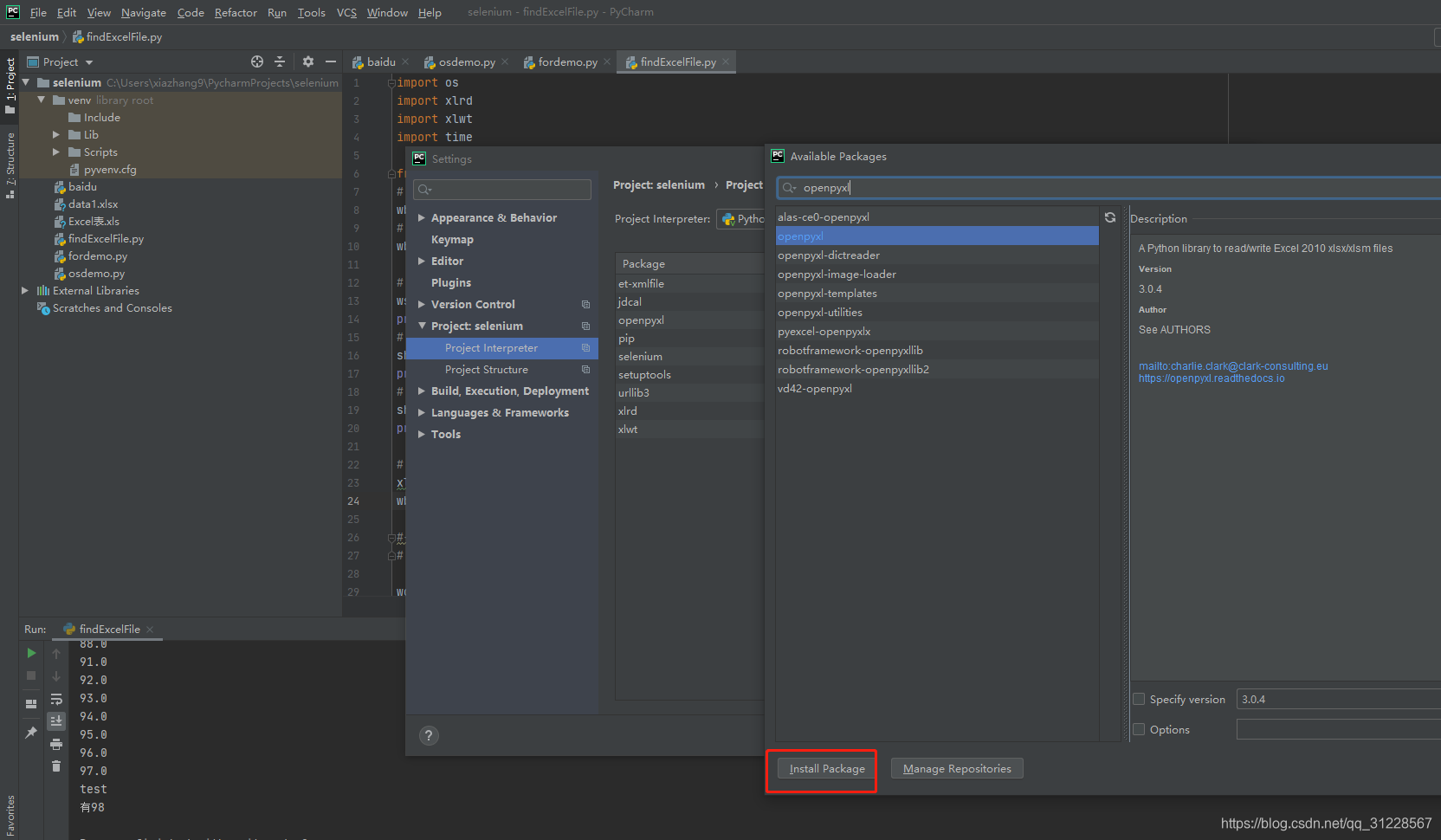Open Project panel settings gear

[308, 61]
